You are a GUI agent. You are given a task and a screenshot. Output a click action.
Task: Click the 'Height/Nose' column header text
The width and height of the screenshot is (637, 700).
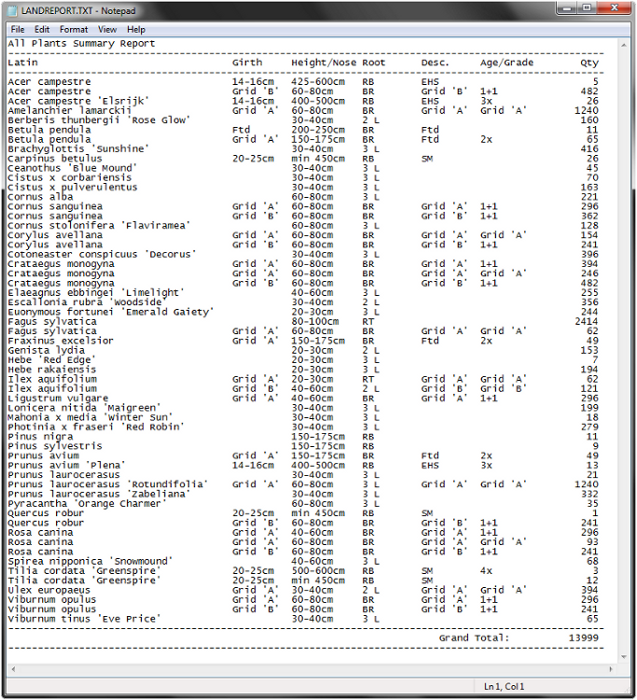click(x=324, y=62)
